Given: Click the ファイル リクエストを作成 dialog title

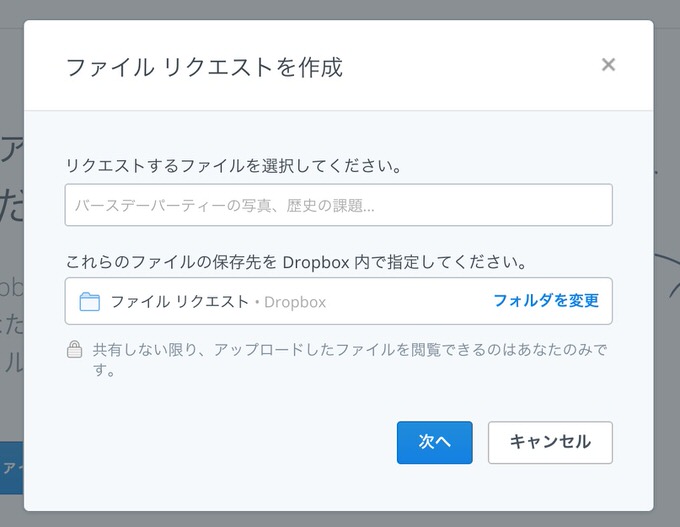Looking at the screenshot, I should [x=204, y=67].
